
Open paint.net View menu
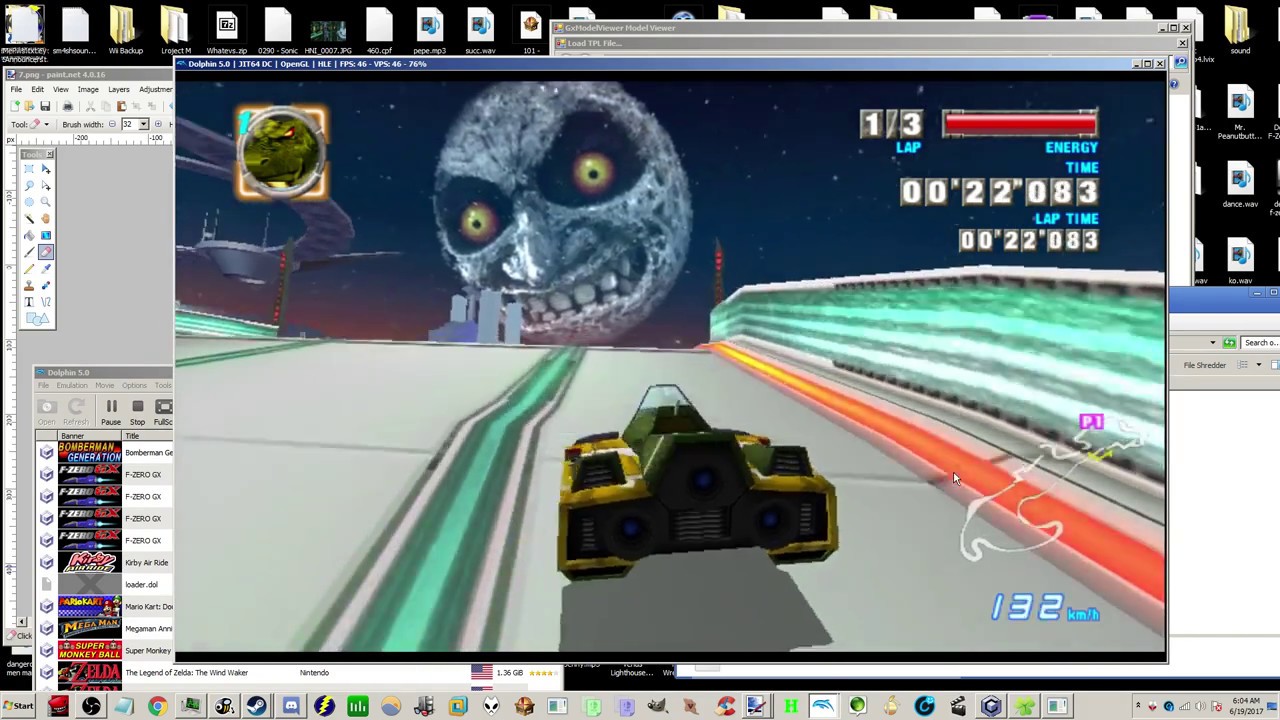(x=61, y=89)
